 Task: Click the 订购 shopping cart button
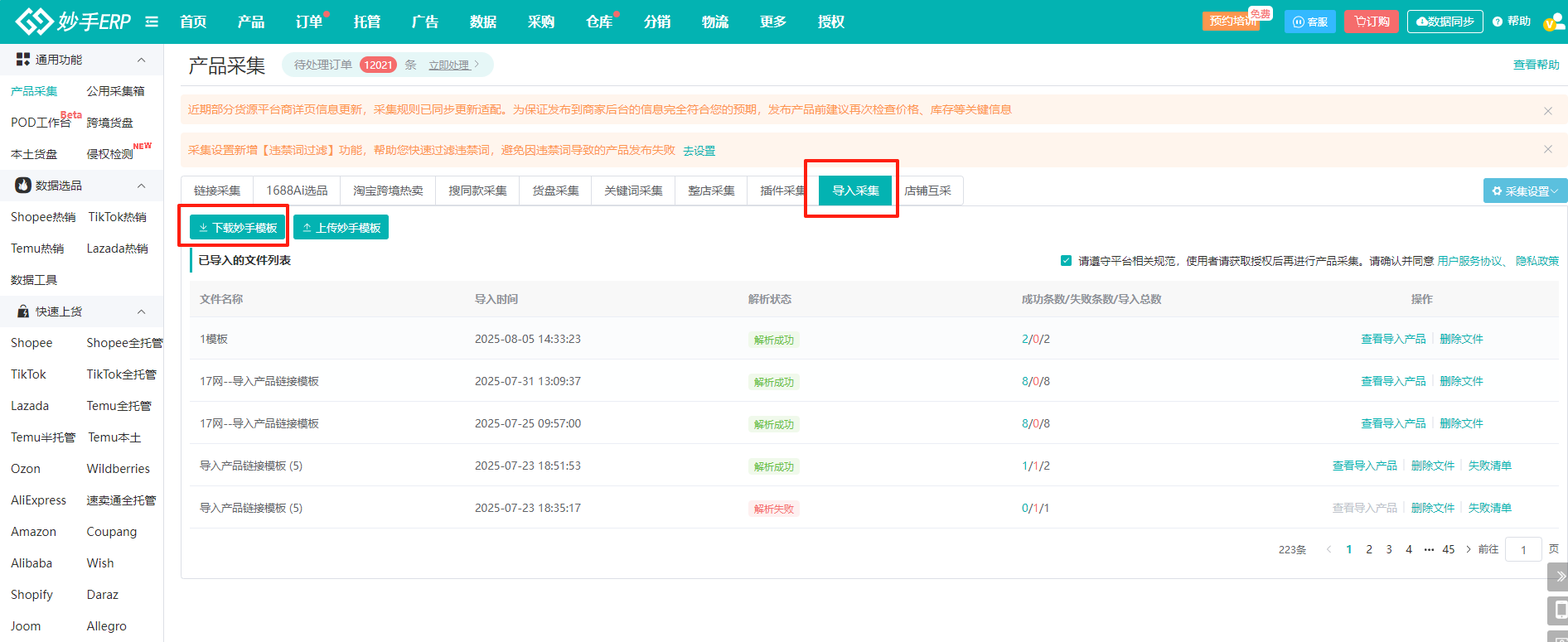[x=1371, y=22]
